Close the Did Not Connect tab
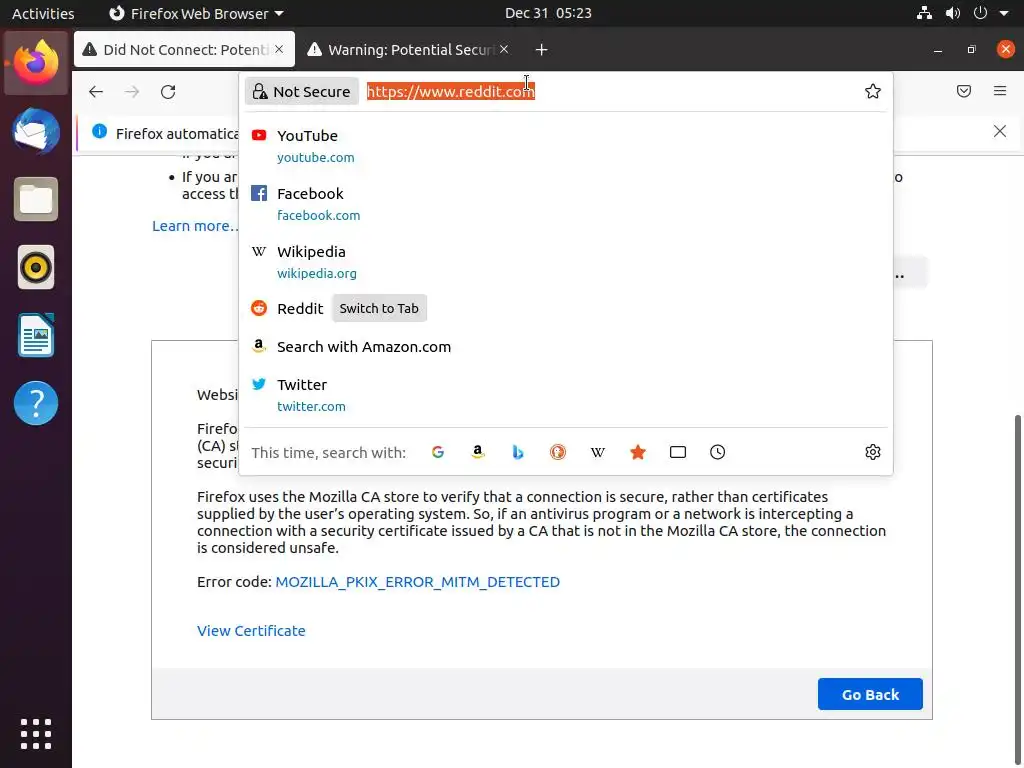 (x=279, y=49)
